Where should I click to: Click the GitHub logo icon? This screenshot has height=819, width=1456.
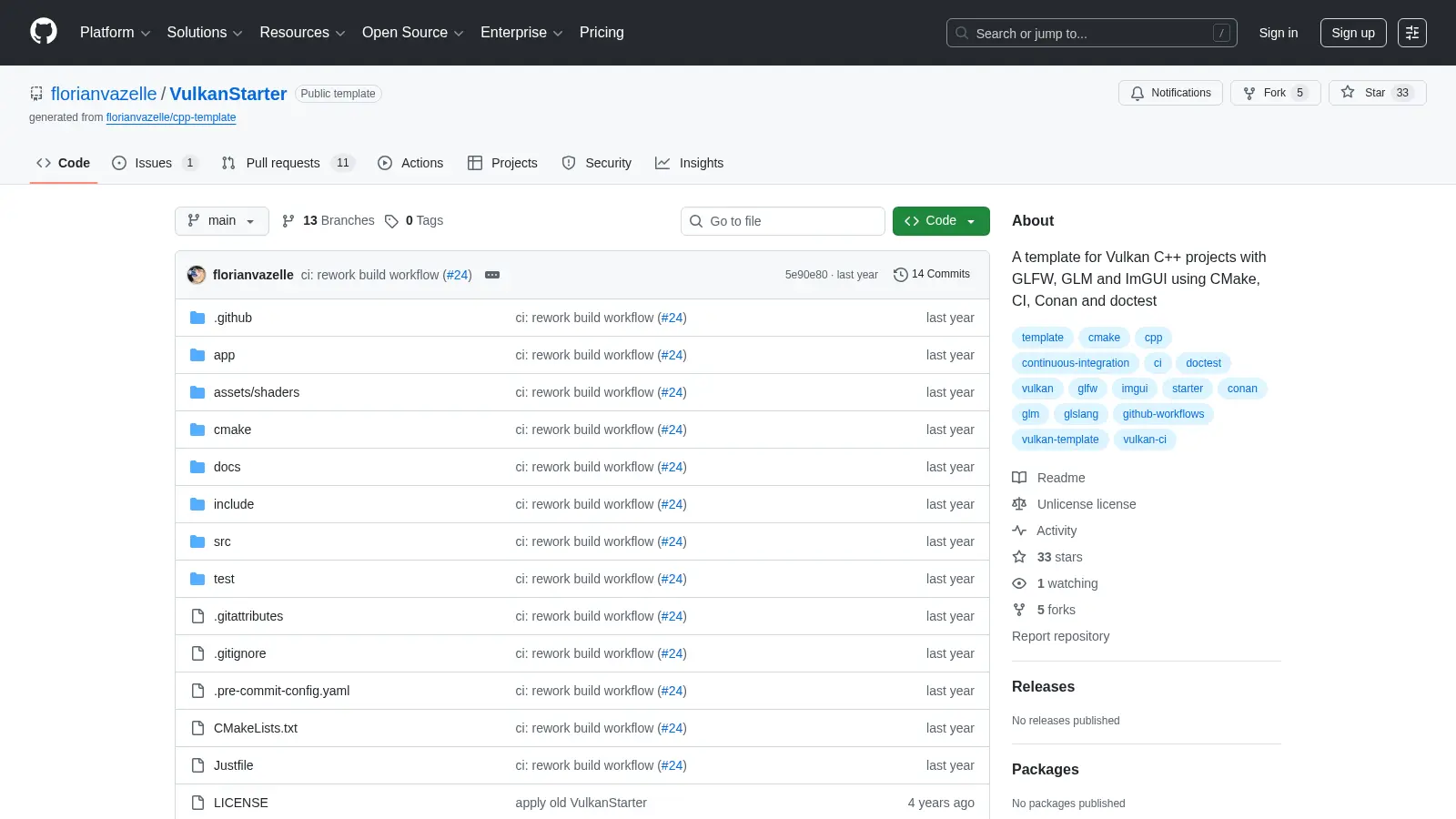(44, 32)
